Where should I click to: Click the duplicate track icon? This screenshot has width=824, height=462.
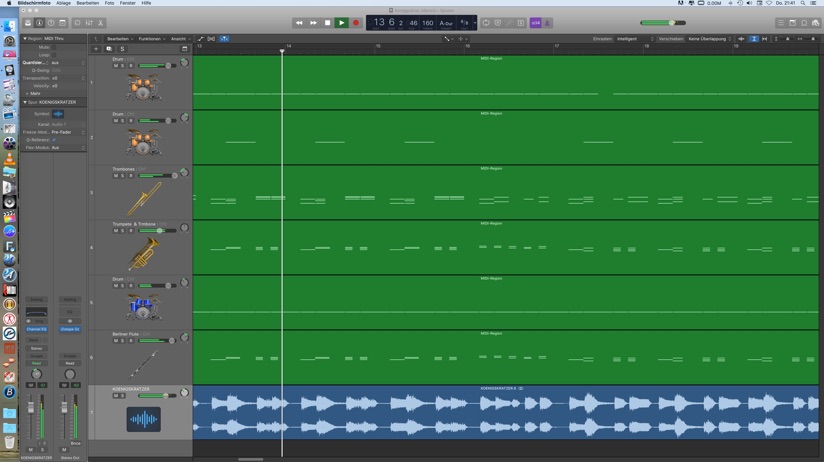tap(109, 49)
